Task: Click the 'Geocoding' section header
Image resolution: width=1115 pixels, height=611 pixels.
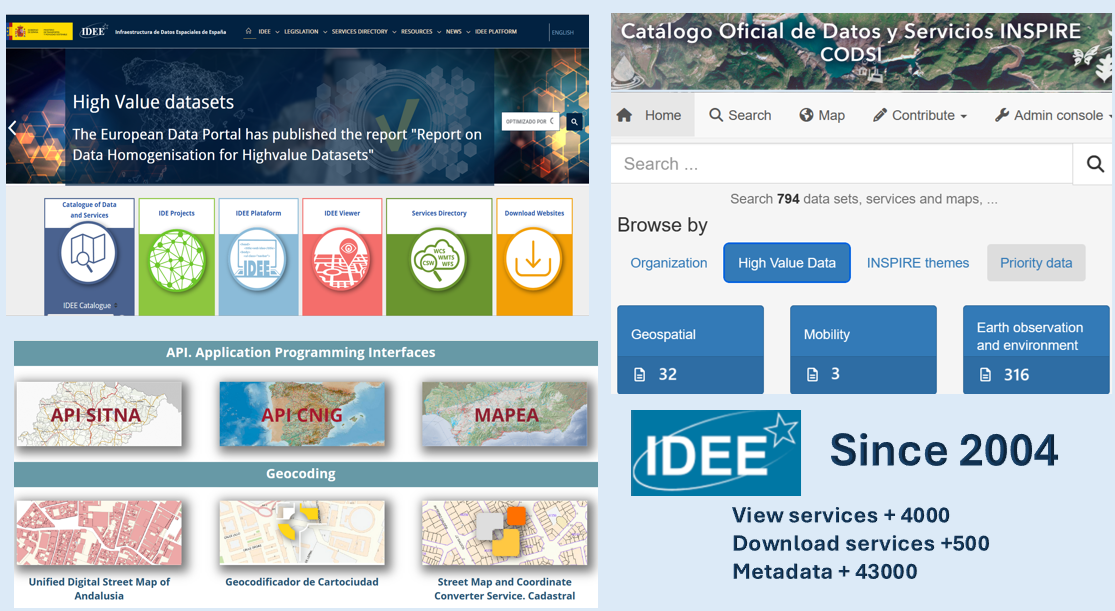Action: point(301,474)
